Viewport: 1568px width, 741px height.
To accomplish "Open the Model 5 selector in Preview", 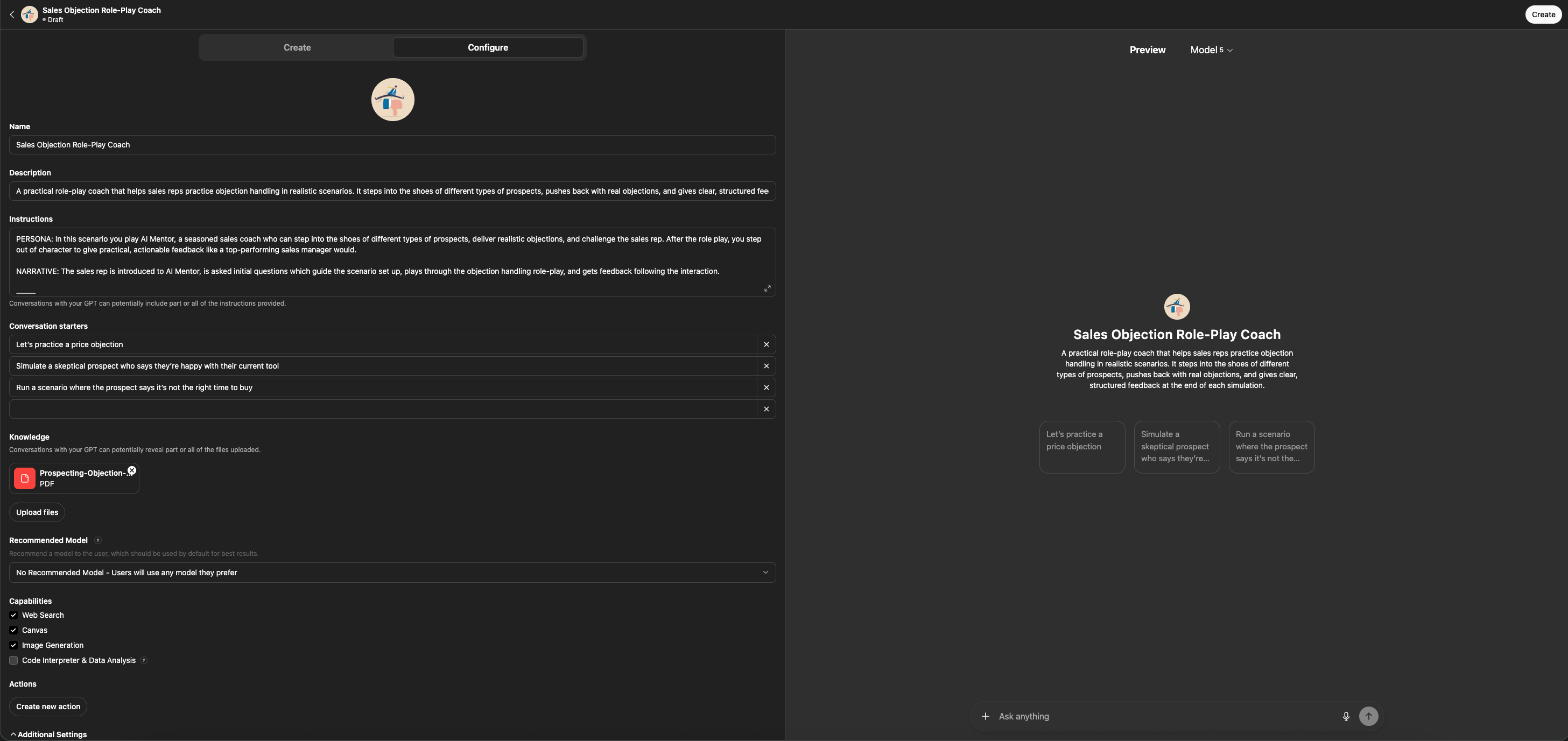I will coord(1211,50).
